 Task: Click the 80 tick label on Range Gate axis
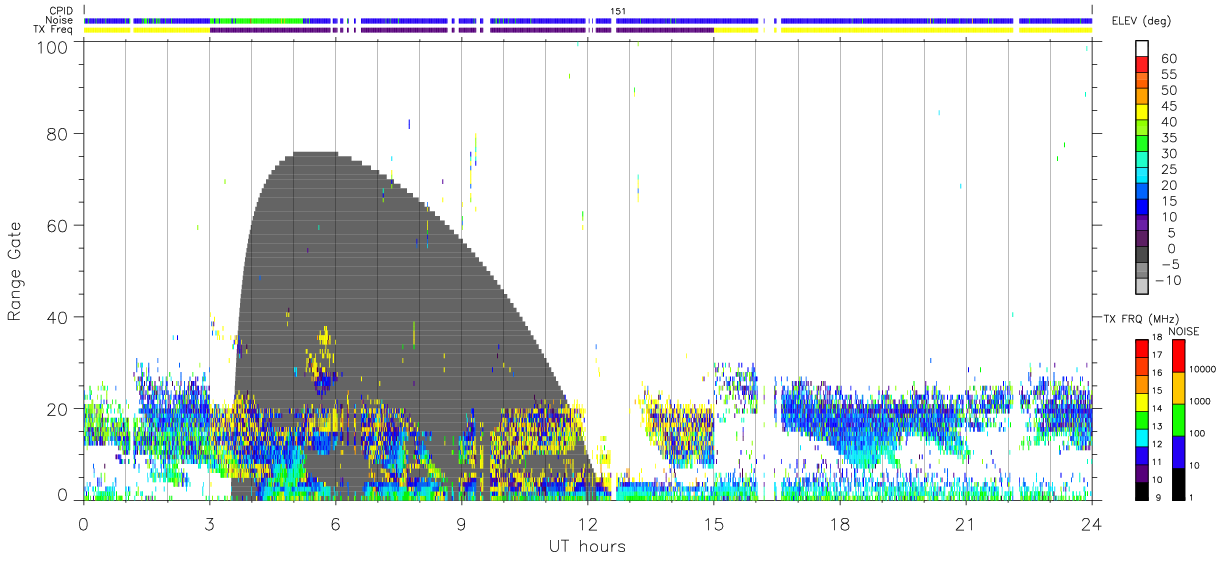click(57, 133)
